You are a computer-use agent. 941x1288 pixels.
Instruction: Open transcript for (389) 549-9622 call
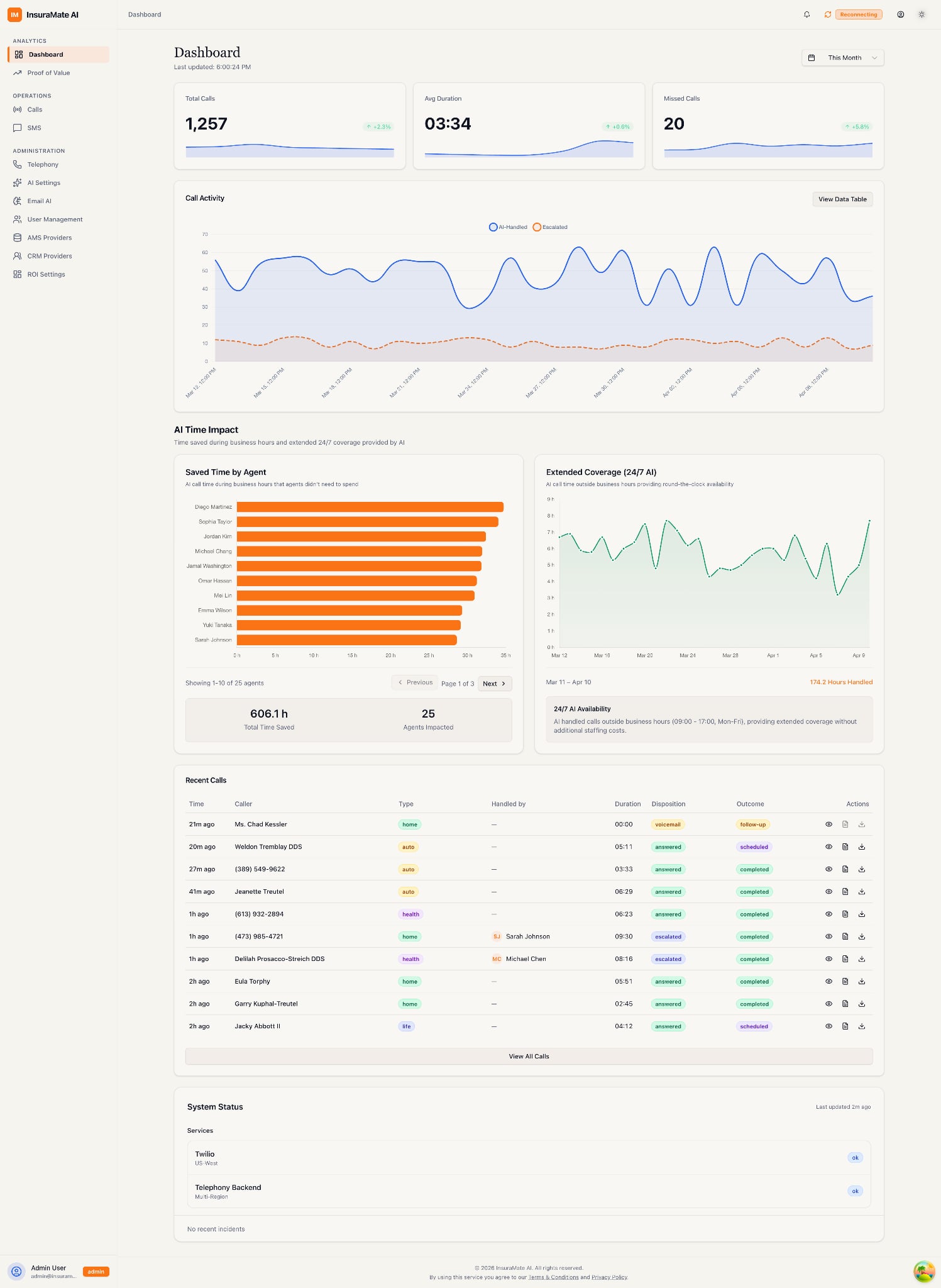pos(845,869)
